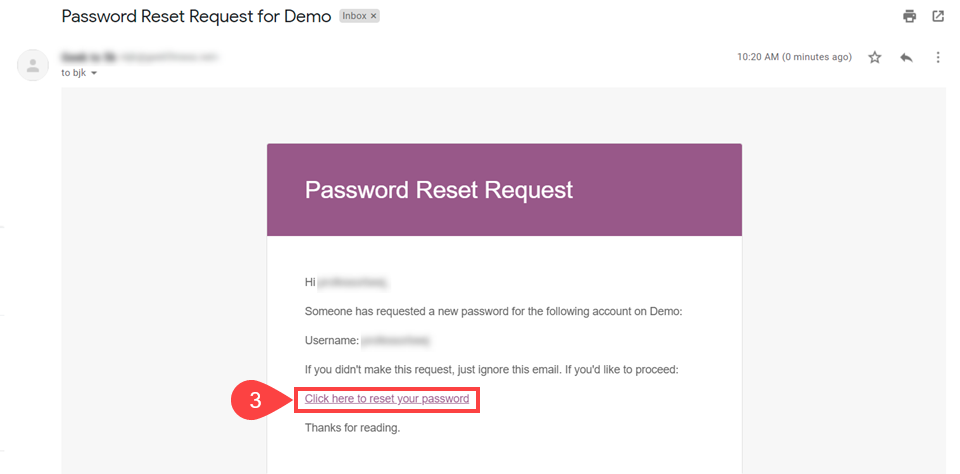This screenshot has width=960, height=474.
Task: Click the red step 3 badge
Action: point(256,400)
